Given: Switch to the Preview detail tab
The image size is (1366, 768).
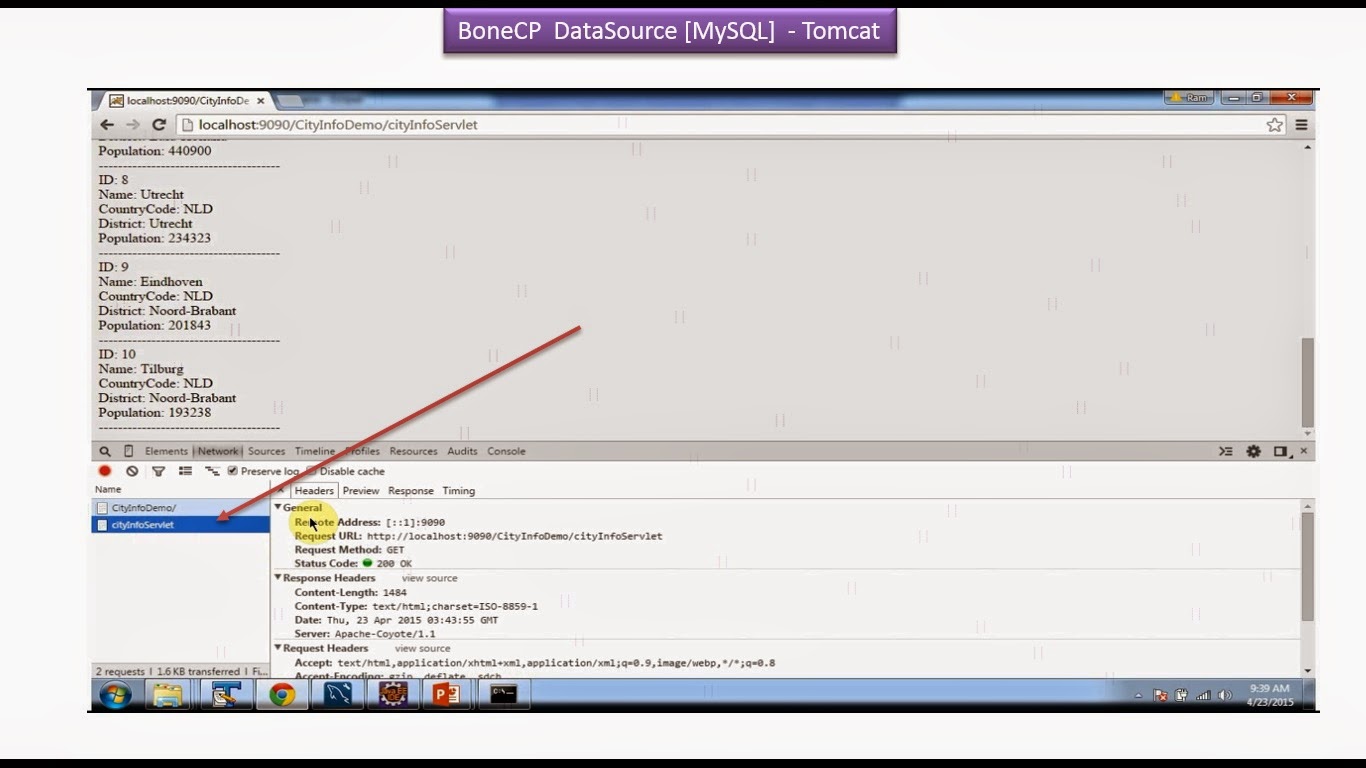Looking at the screenshot, I should tap(361, 491).
